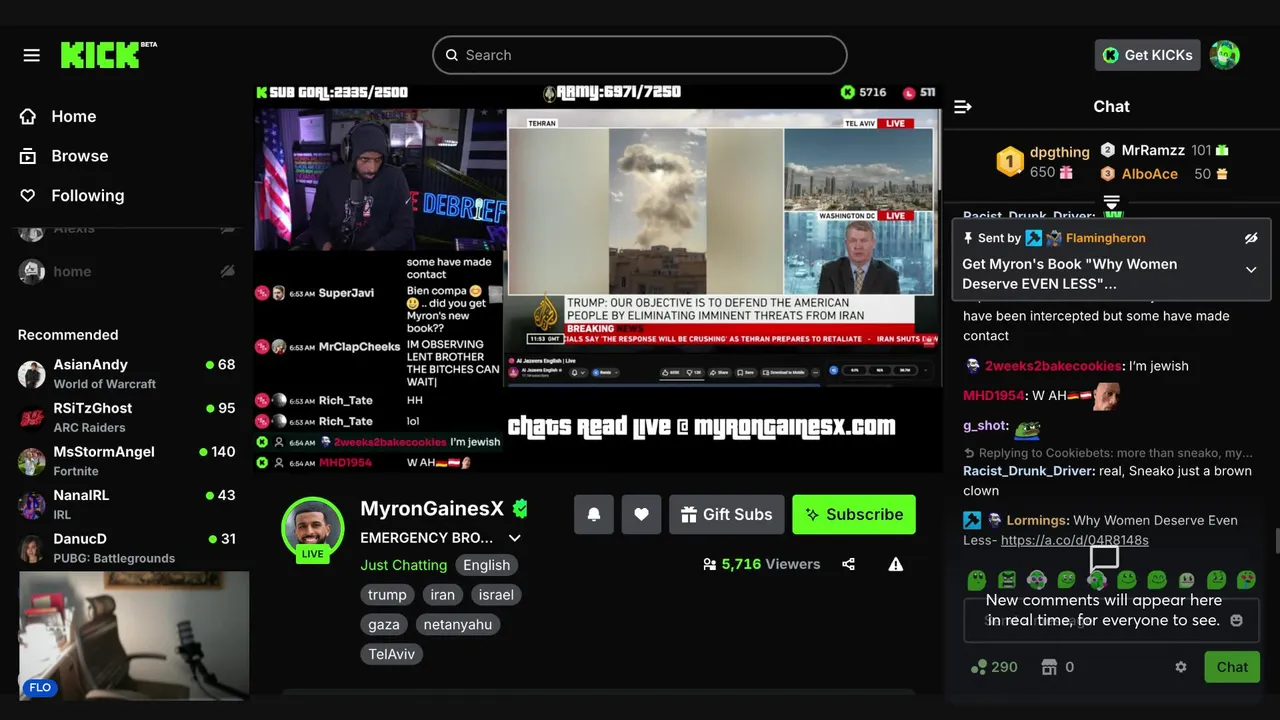Jump to replied Cookiebets message
Viewport: 1280px width, 720px height.
point(1107,453)
